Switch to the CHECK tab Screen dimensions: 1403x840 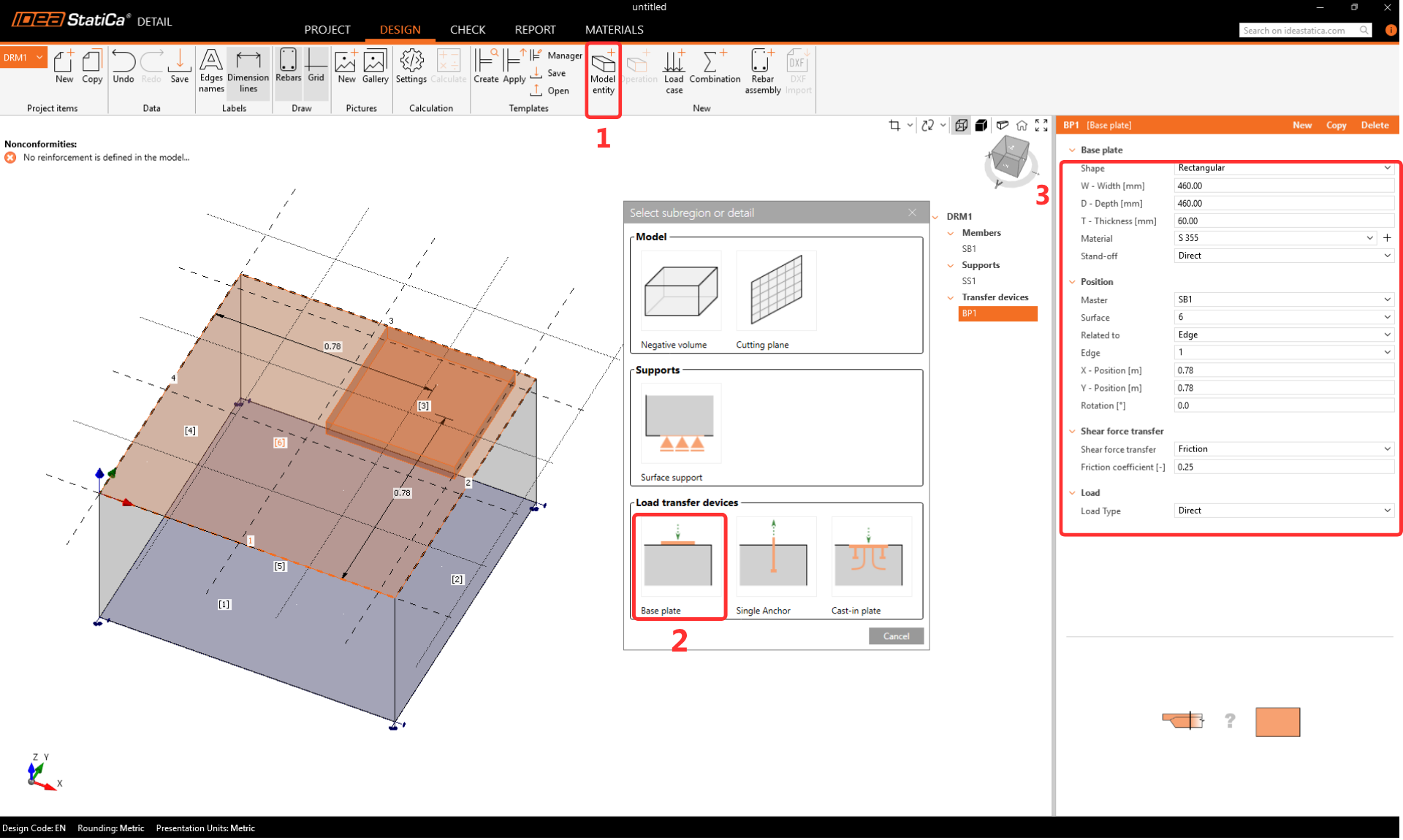(x=468, y=30)
